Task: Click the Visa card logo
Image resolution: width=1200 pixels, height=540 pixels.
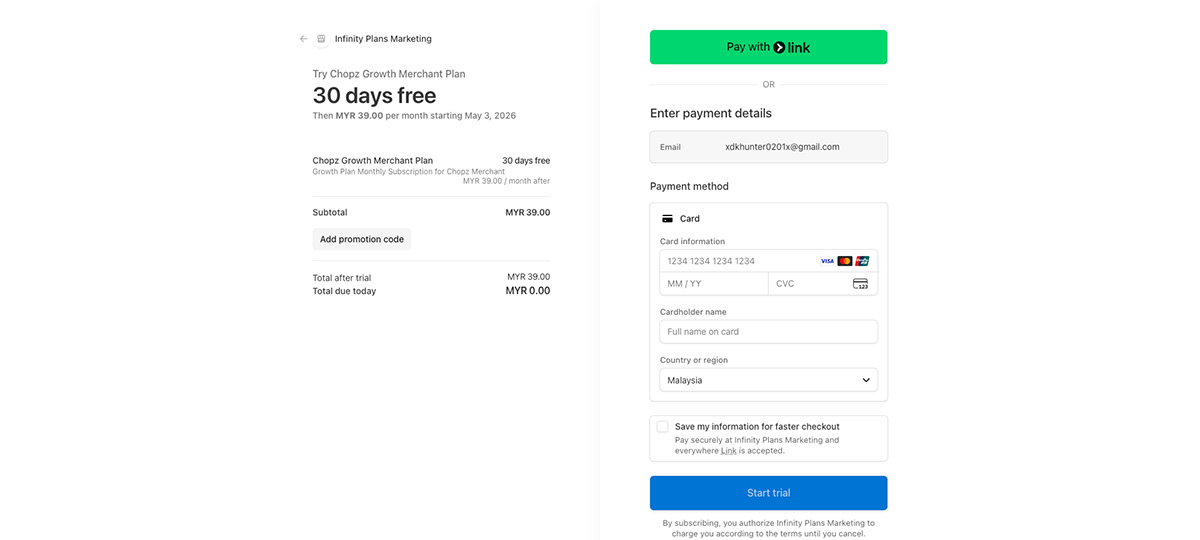Action: pyautogui.click(x=827, y=261)
